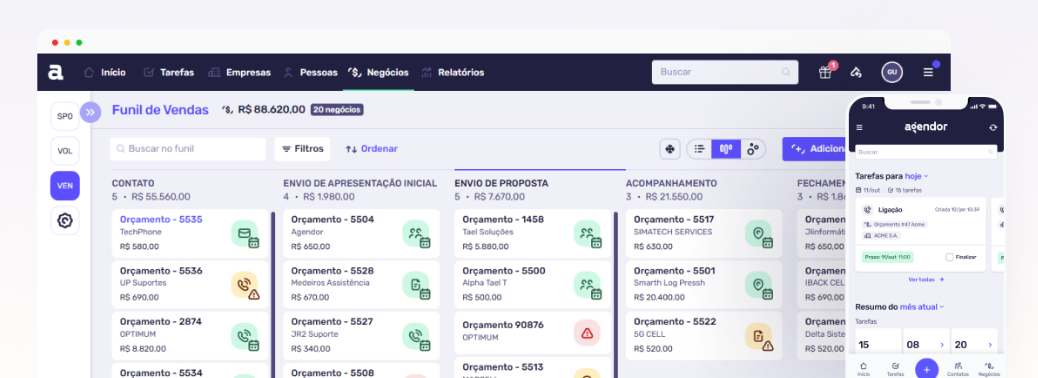
Task: Click the red warning icon on Orçamento 90876
Action: 587,333
